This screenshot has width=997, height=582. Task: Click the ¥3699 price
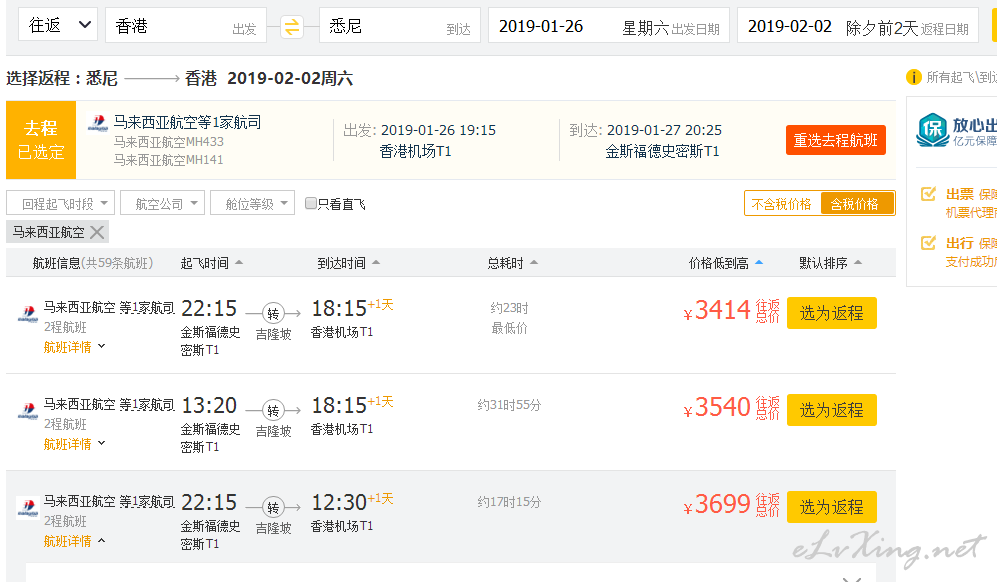click(x=717, y=504)
